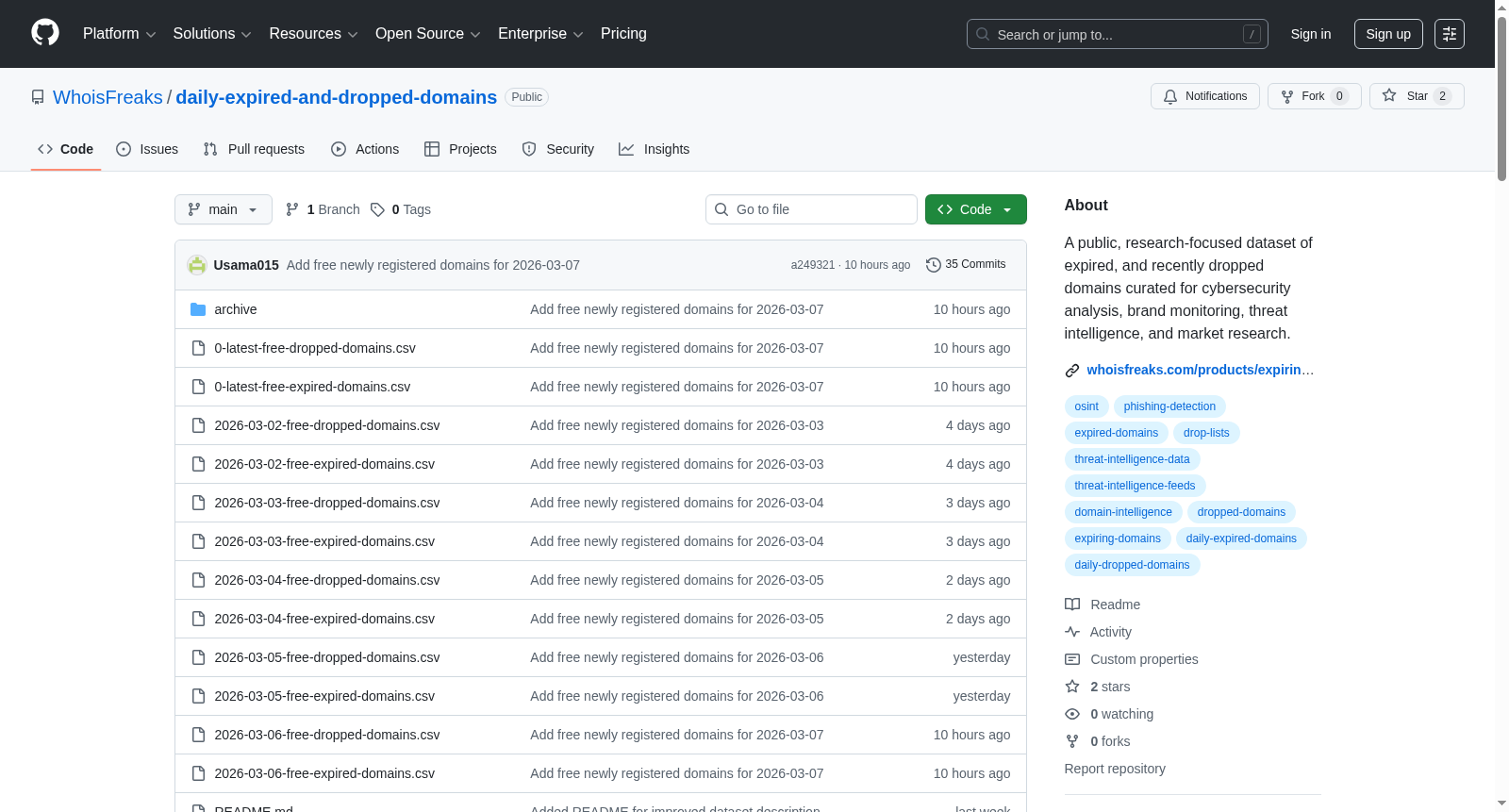Switch to the Security tab
This screenshot has width=1509, height=812.
coord(558,149)
